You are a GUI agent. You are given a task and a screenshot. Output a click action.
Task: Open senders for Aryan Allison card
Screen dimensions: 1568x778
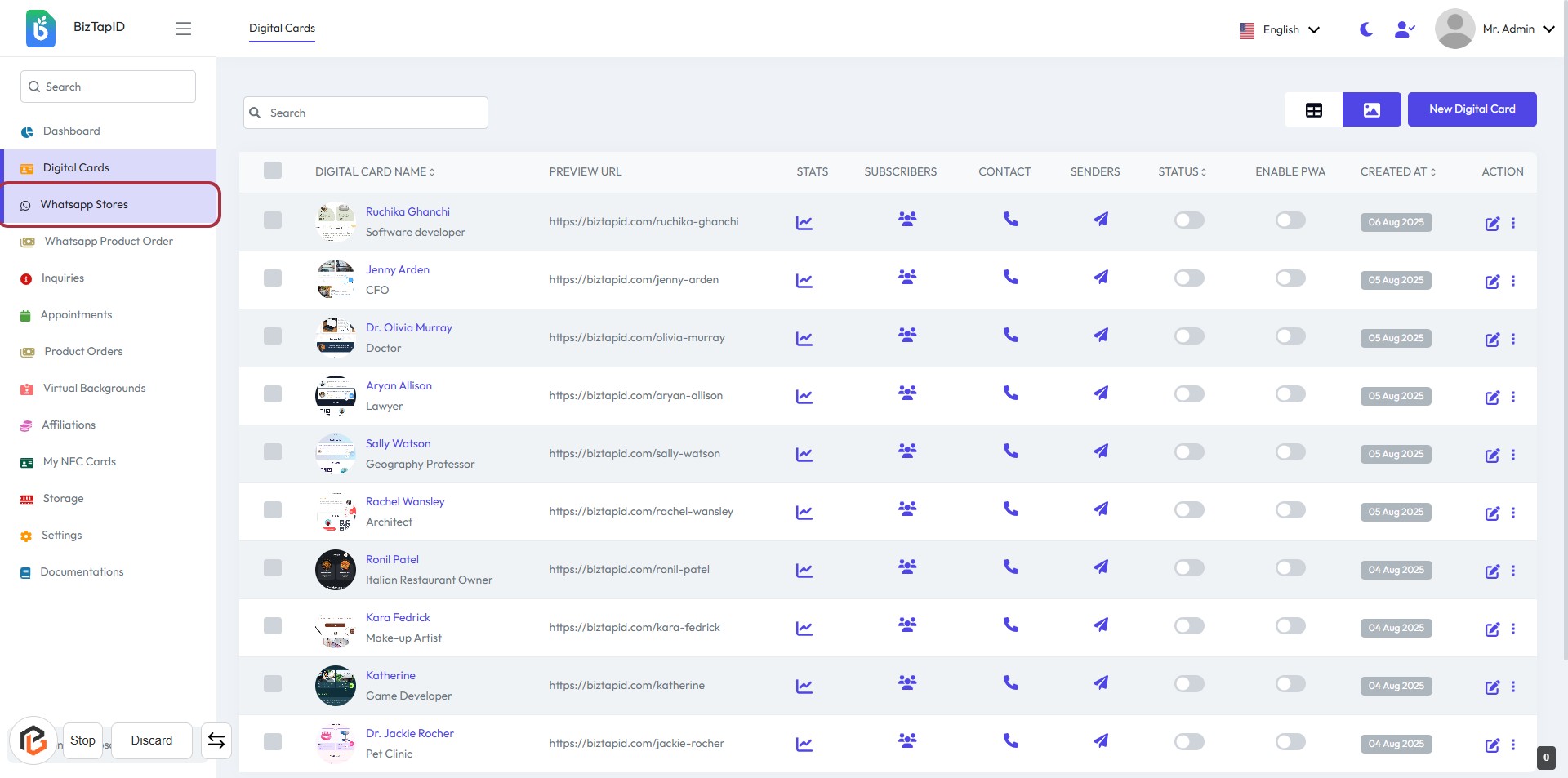(1100, 393)
